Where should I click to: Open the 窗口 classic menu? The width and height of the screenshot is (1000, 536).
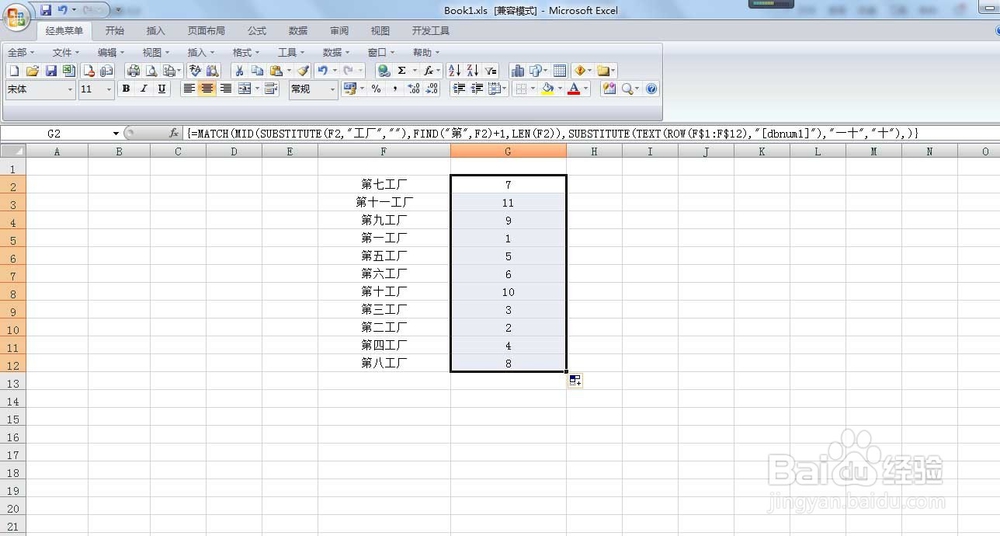point(381,52)
